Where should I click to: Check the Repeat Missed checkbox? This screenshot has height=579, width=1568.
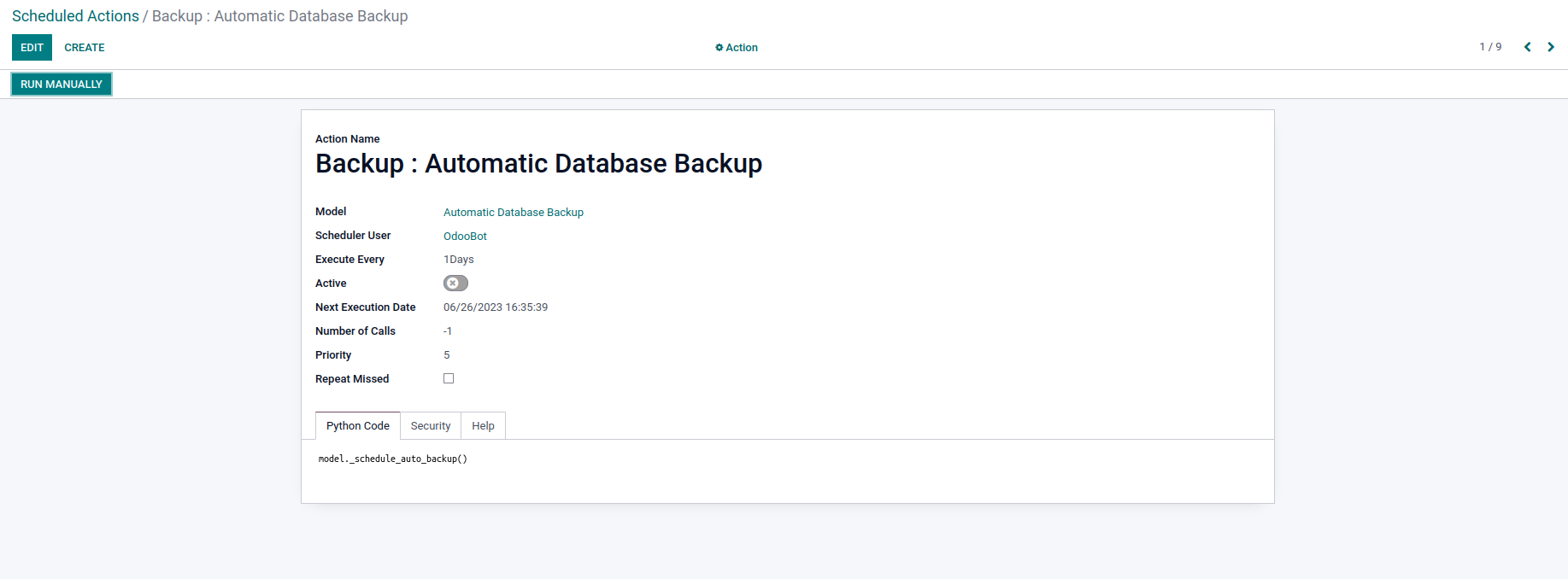(x=449, y=378)
